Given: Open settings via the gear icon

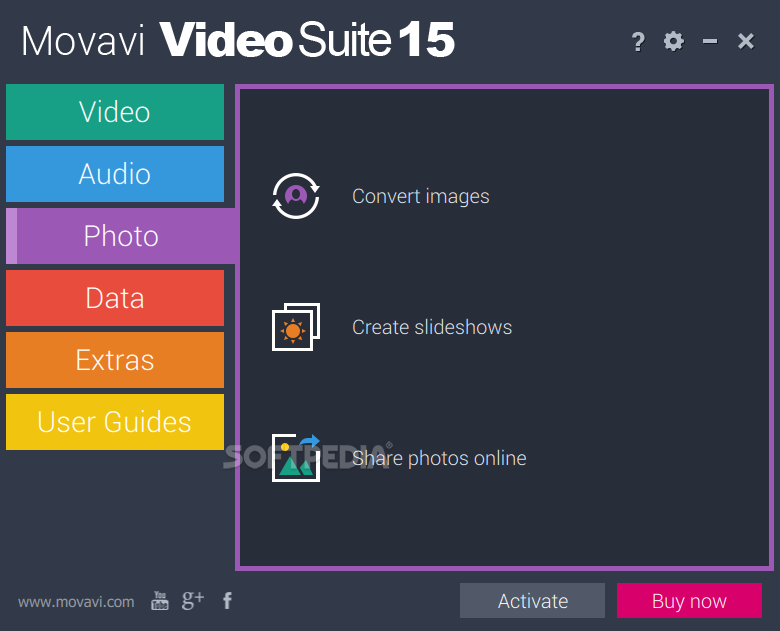Looking at the screenshot, I should point(674,41).
